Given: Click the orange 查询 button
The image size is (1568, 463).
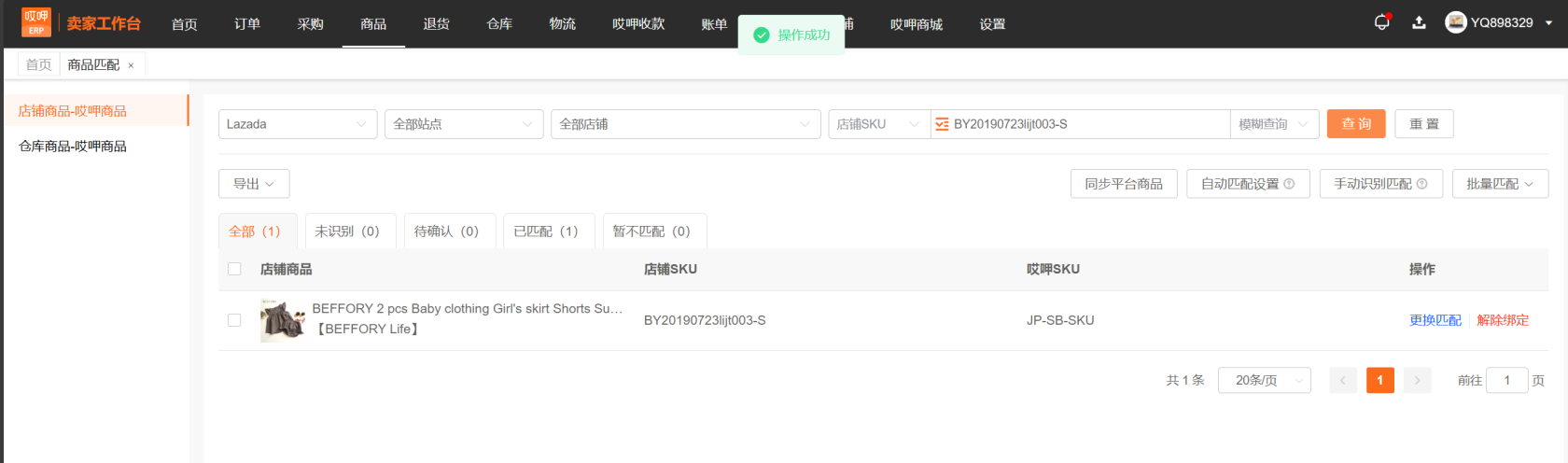Looking at the screenshot, I should (1355, 124).
